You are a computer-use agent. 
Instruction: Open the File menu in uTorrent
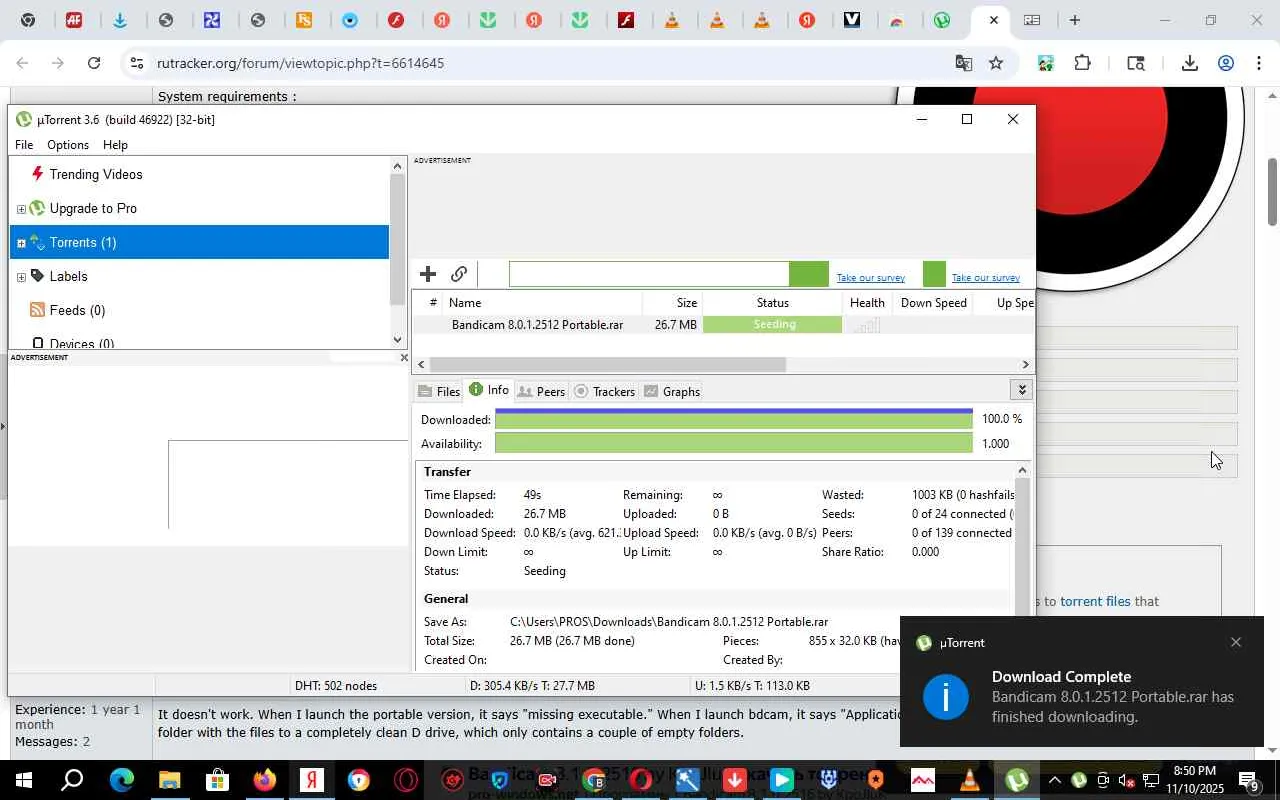[24, 145]
